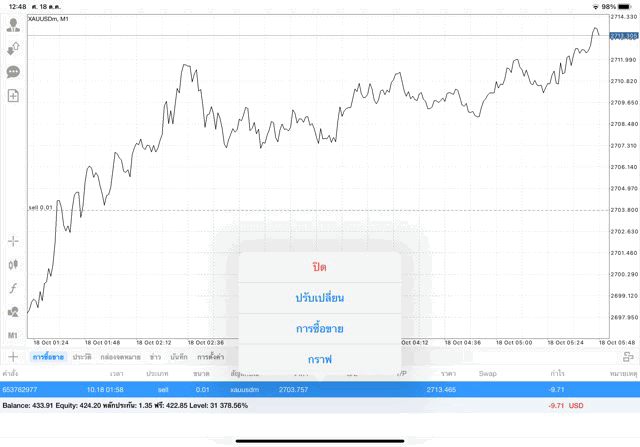Open the chat messages bubble icon
The width and height of the screenshot is (640, 447).
(x=14, y=72)
